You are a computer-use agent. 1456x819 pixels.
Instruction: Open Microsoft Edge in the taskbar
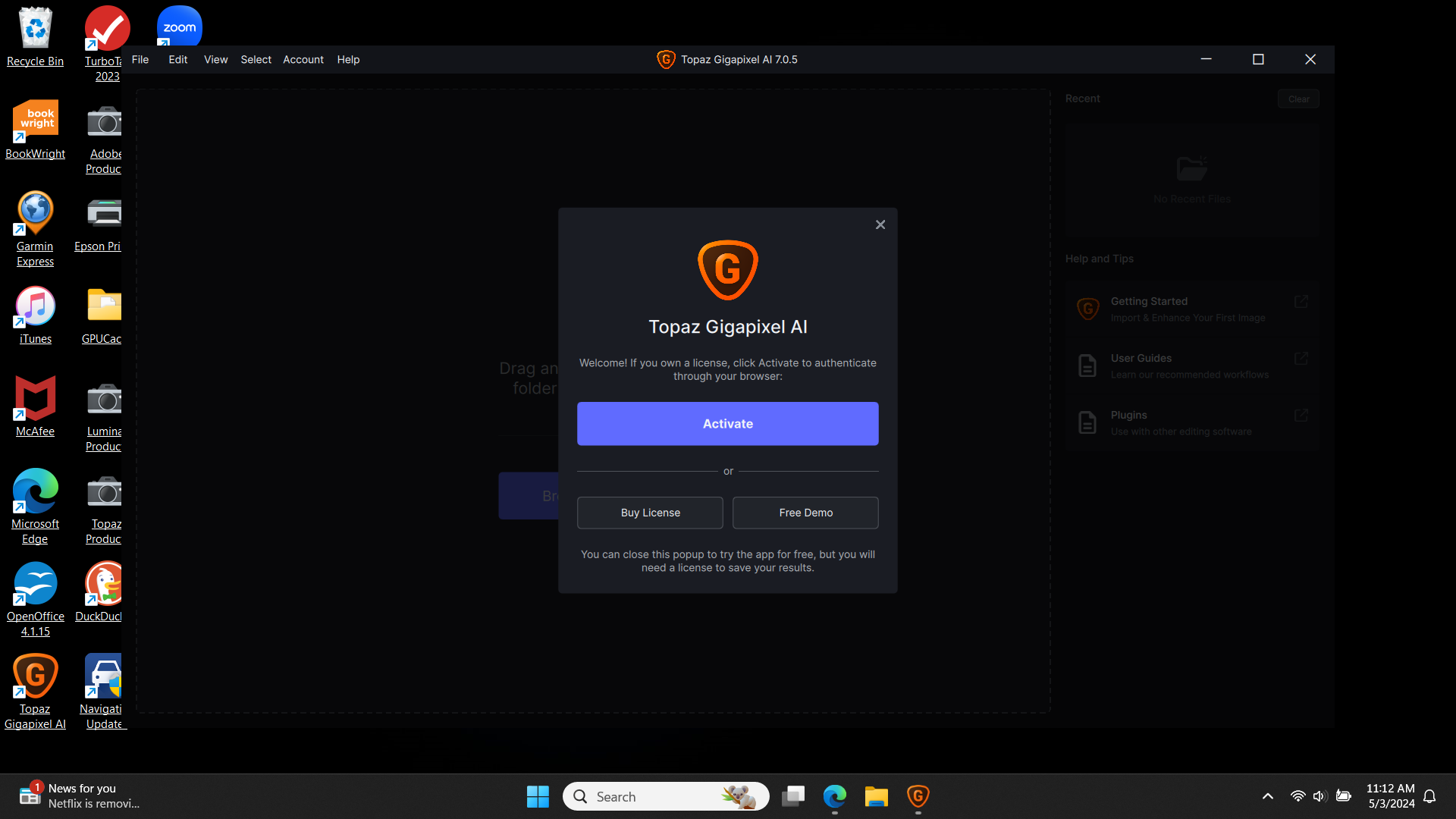[x=834, y=796]
